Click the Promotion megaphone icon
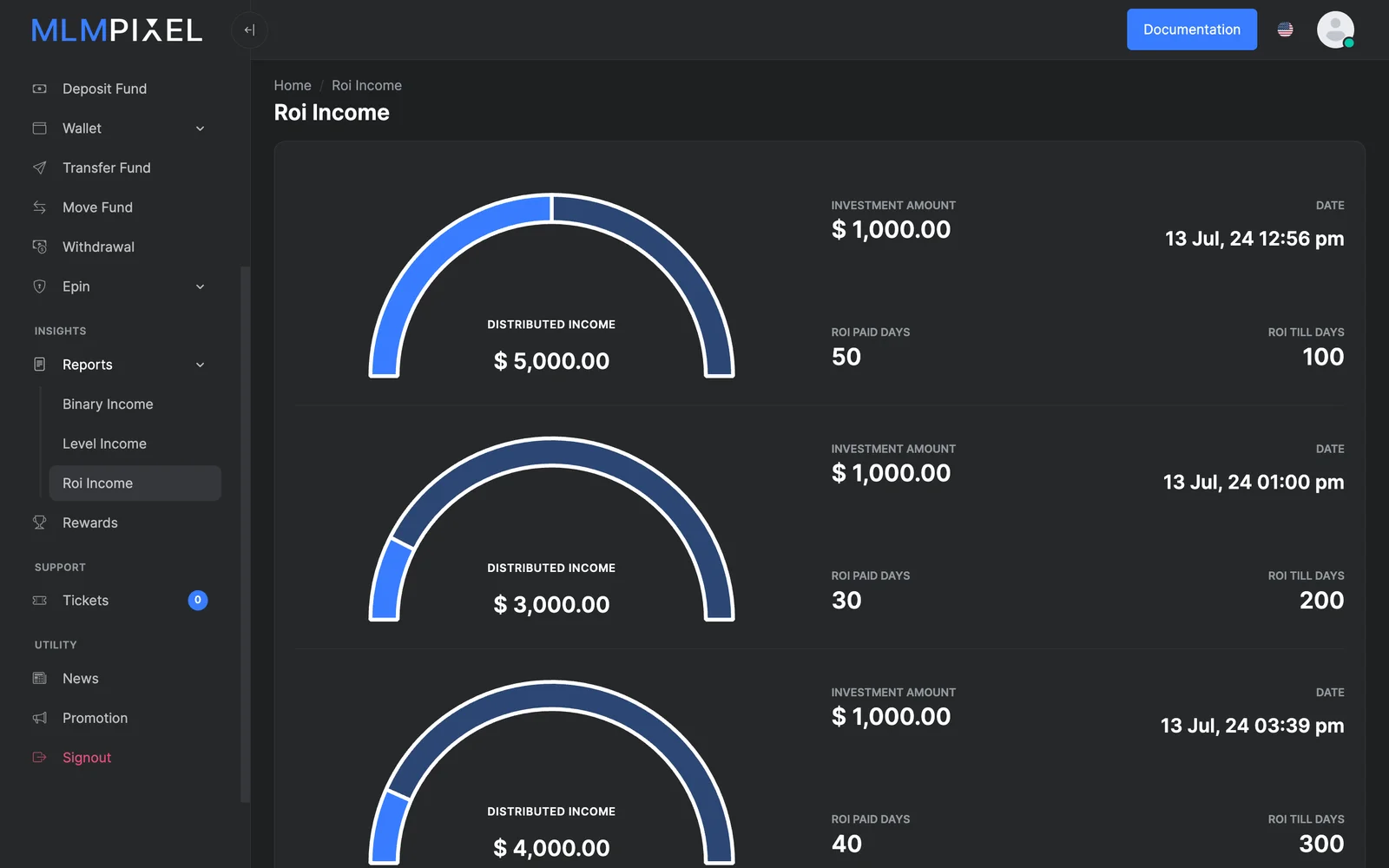 (39, 718)
